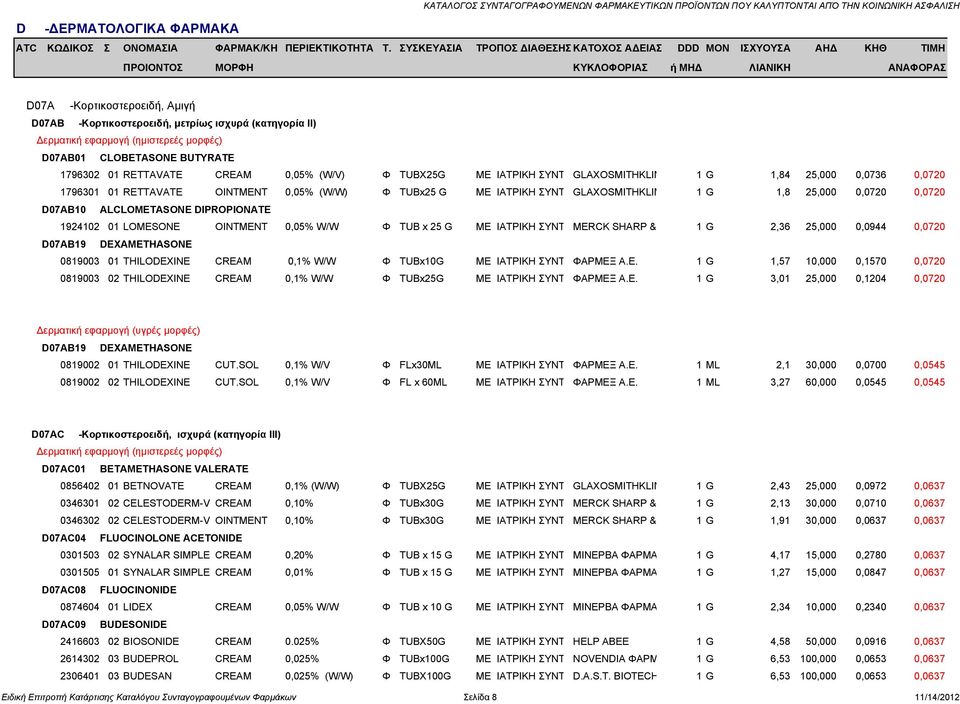Click the KHΘ value 0,2340
The height and width of the screenshot is (704, 960).
coord(871,607)
